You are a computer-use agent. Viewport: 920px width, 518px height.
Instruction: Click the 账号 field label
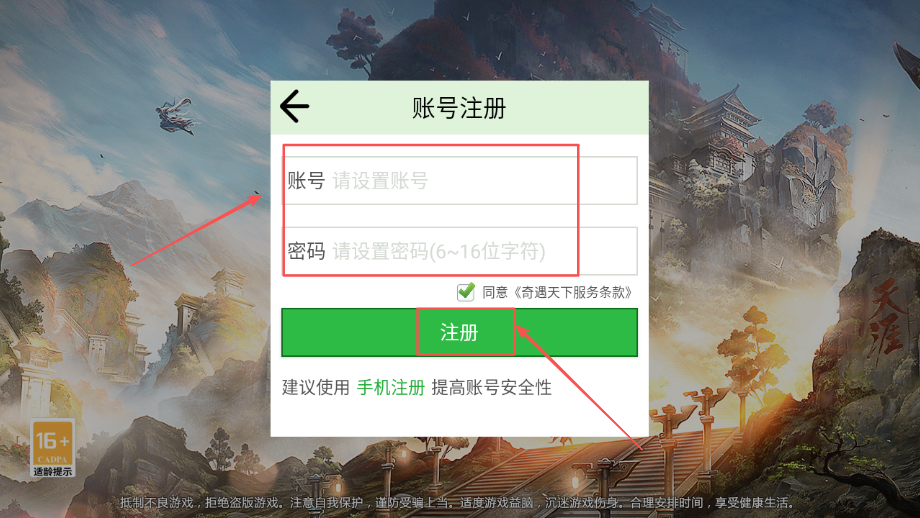pyautogui.click(x=306, y=181)
